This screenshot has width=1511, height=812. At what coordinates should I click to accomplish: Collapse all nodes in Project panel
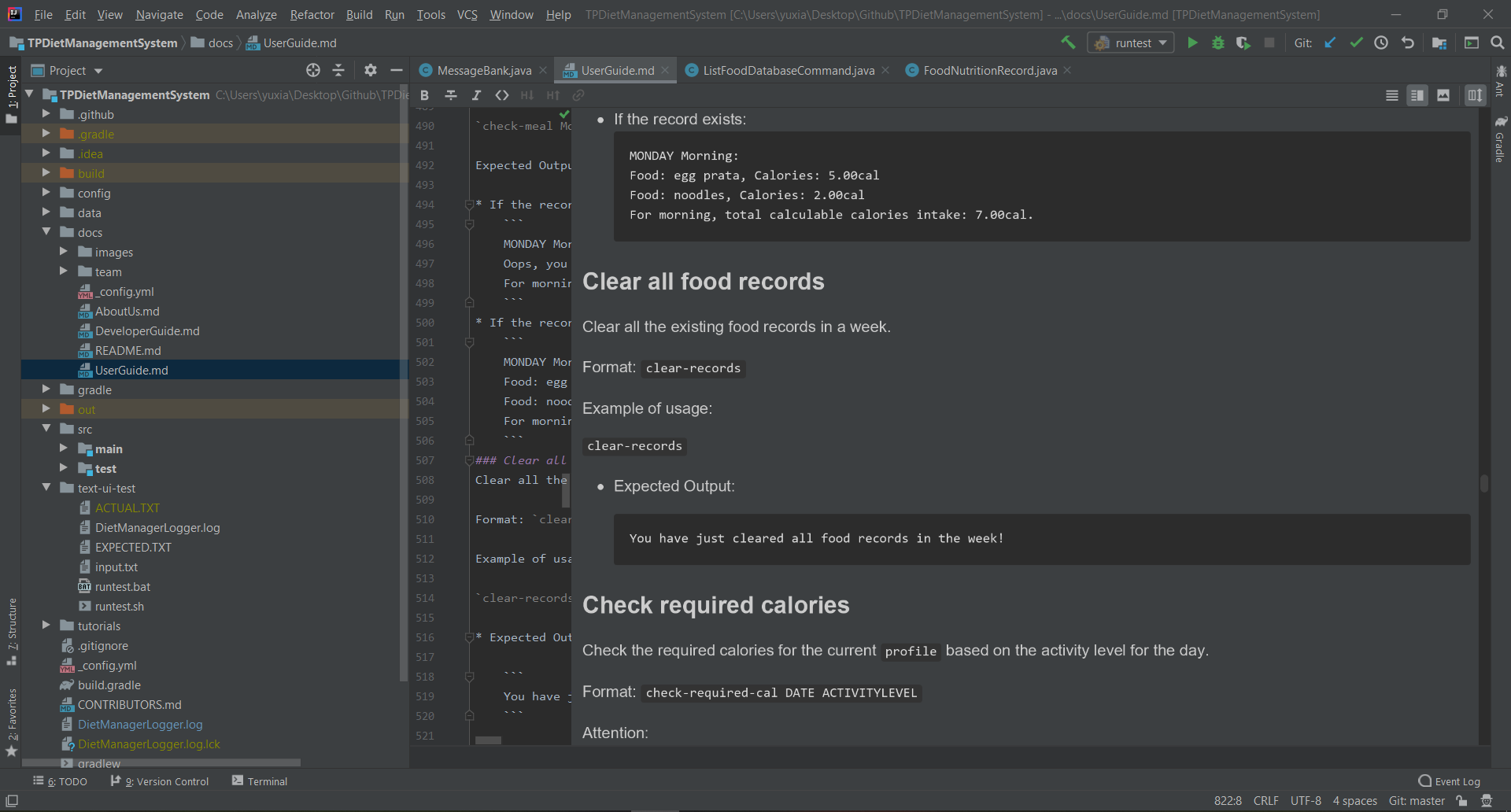pos(338,70)
